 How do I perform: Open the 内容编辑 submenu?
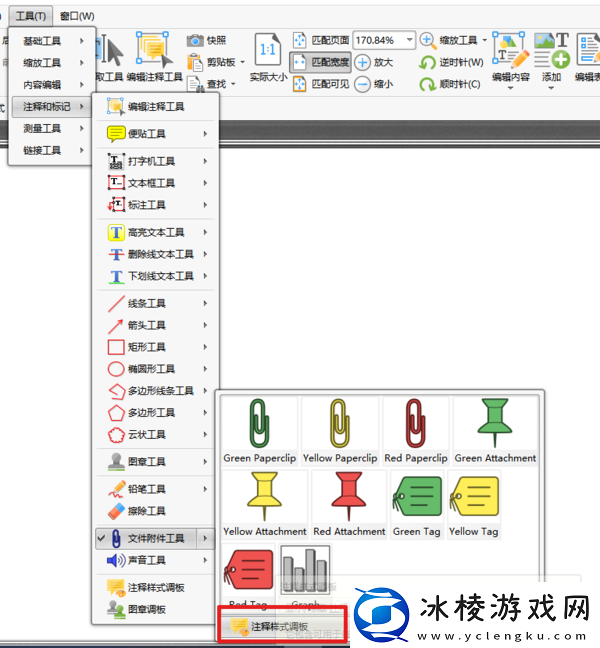(x=52, y=85)
